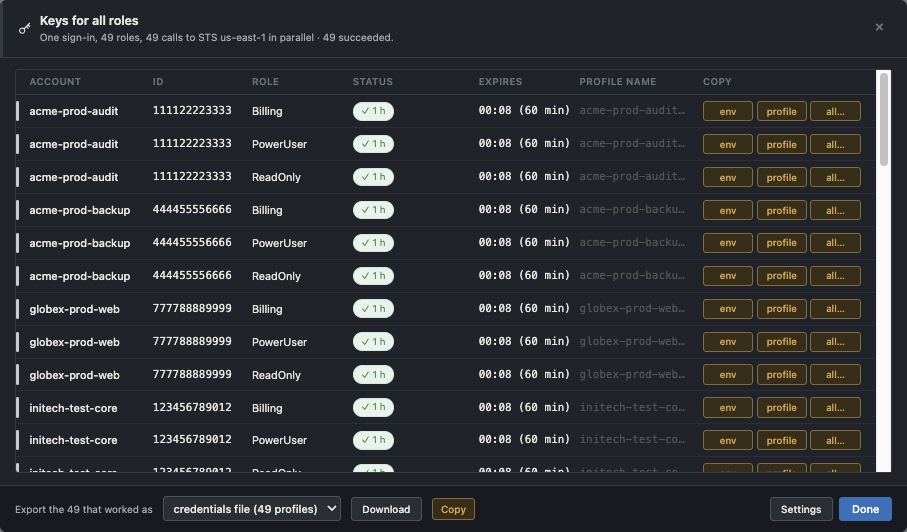
Task: Click the 49 succeeded summary text
Action: coord(358,38)
